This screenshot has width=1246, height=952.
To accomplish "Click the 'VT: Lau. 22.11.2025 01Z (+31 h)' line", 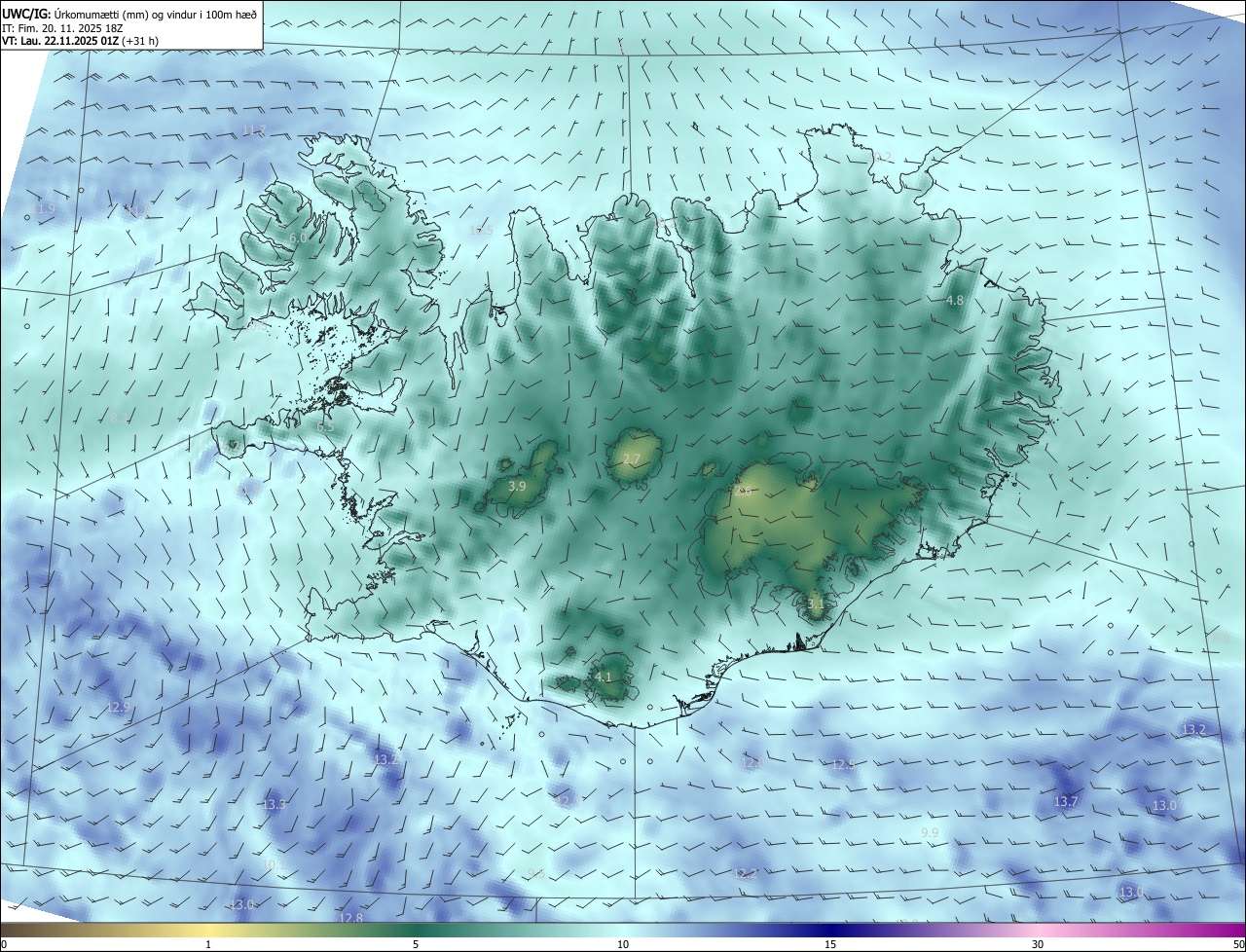I will (x=81, y=41).
